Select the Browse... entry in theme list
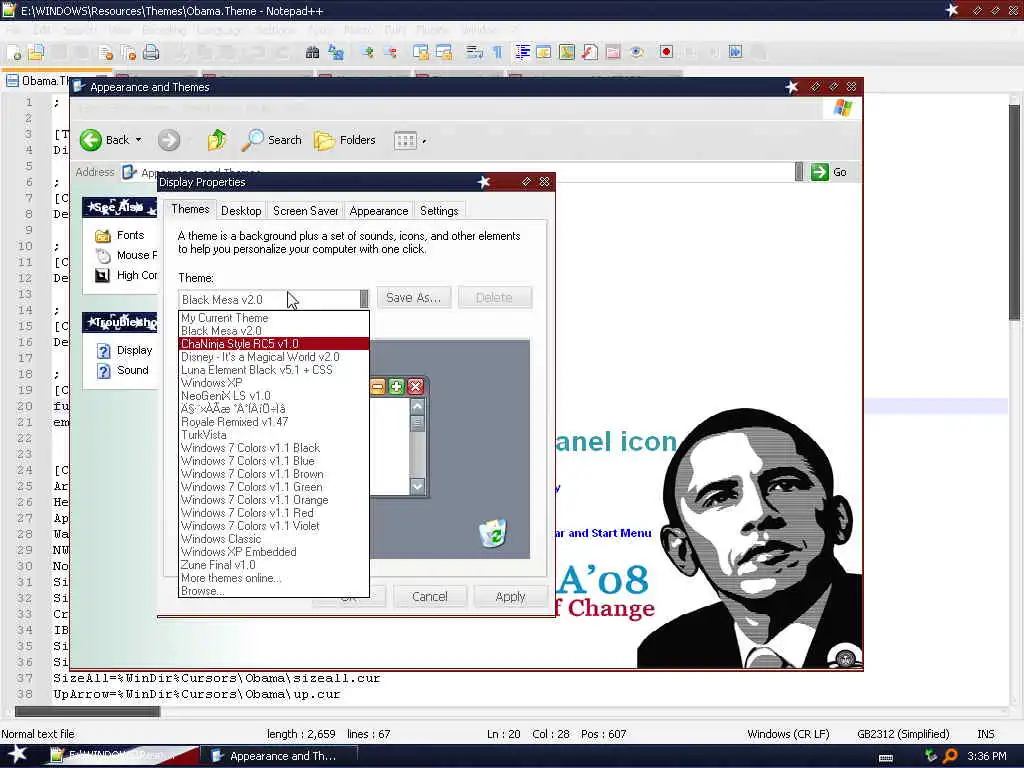This screenshot has width=1024, height=768. [274, 591]
